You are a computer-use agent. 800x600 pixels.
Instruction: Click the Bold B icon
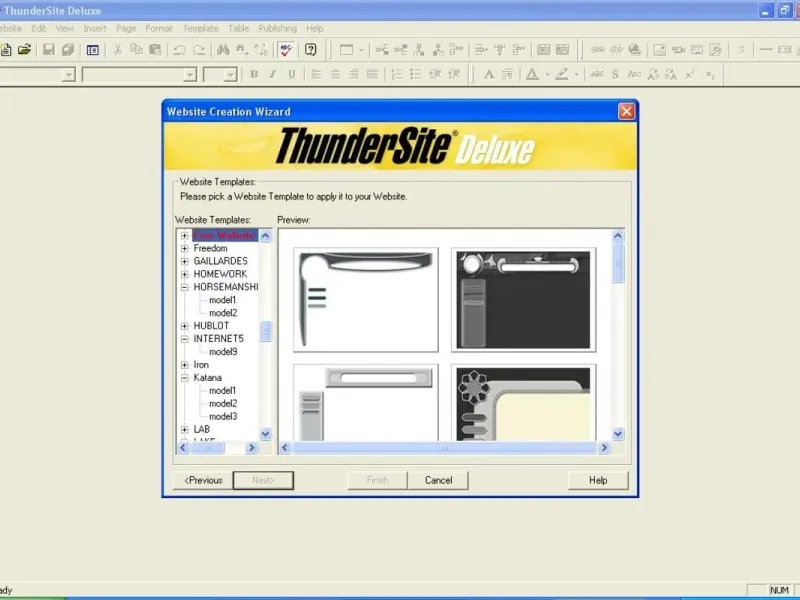254,74
